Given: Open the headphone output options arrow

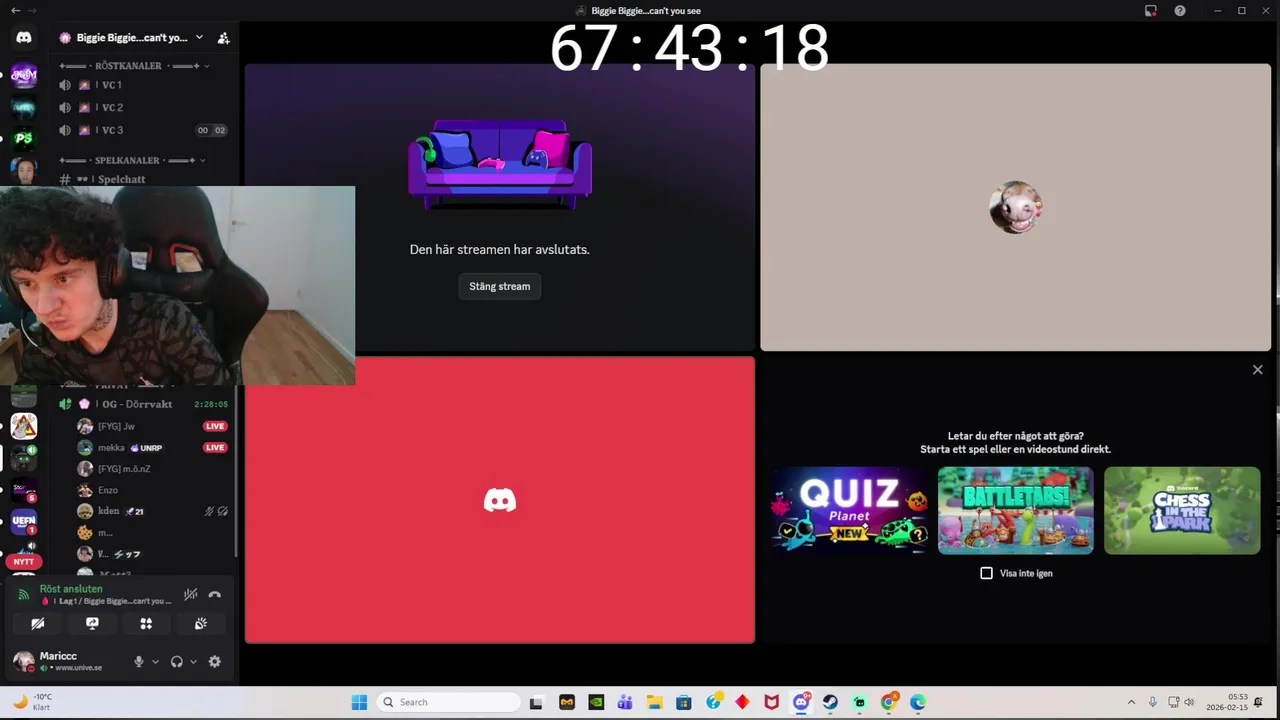Looking at the screenshot, I should pos(193,661).
